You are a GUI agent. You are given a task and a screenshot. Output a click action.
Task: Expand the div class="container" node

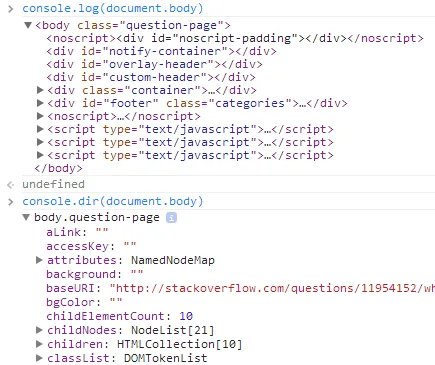coord(40,90)
